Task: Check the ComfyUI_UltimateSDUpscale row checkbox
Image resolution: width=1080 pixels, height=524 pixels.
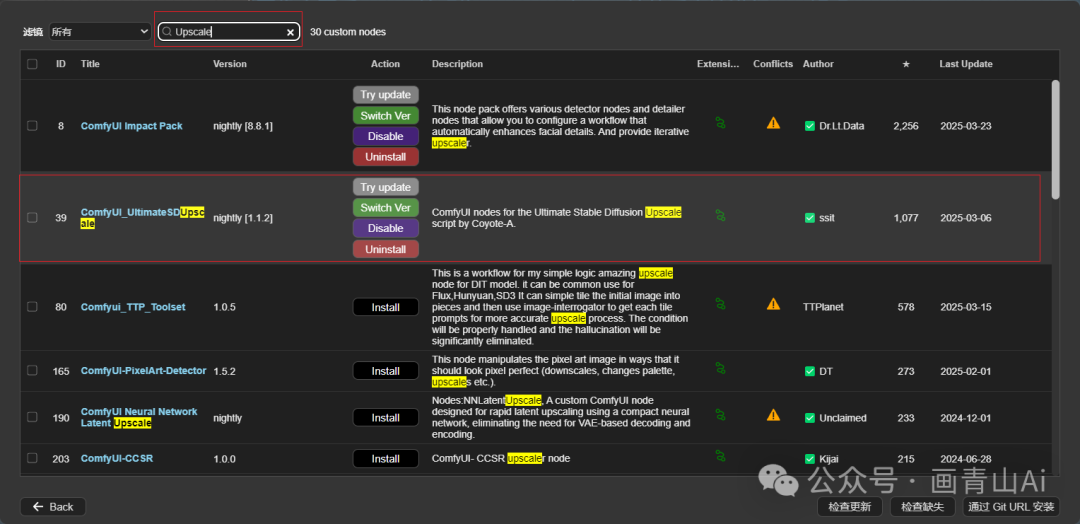Action: [32, 218]
